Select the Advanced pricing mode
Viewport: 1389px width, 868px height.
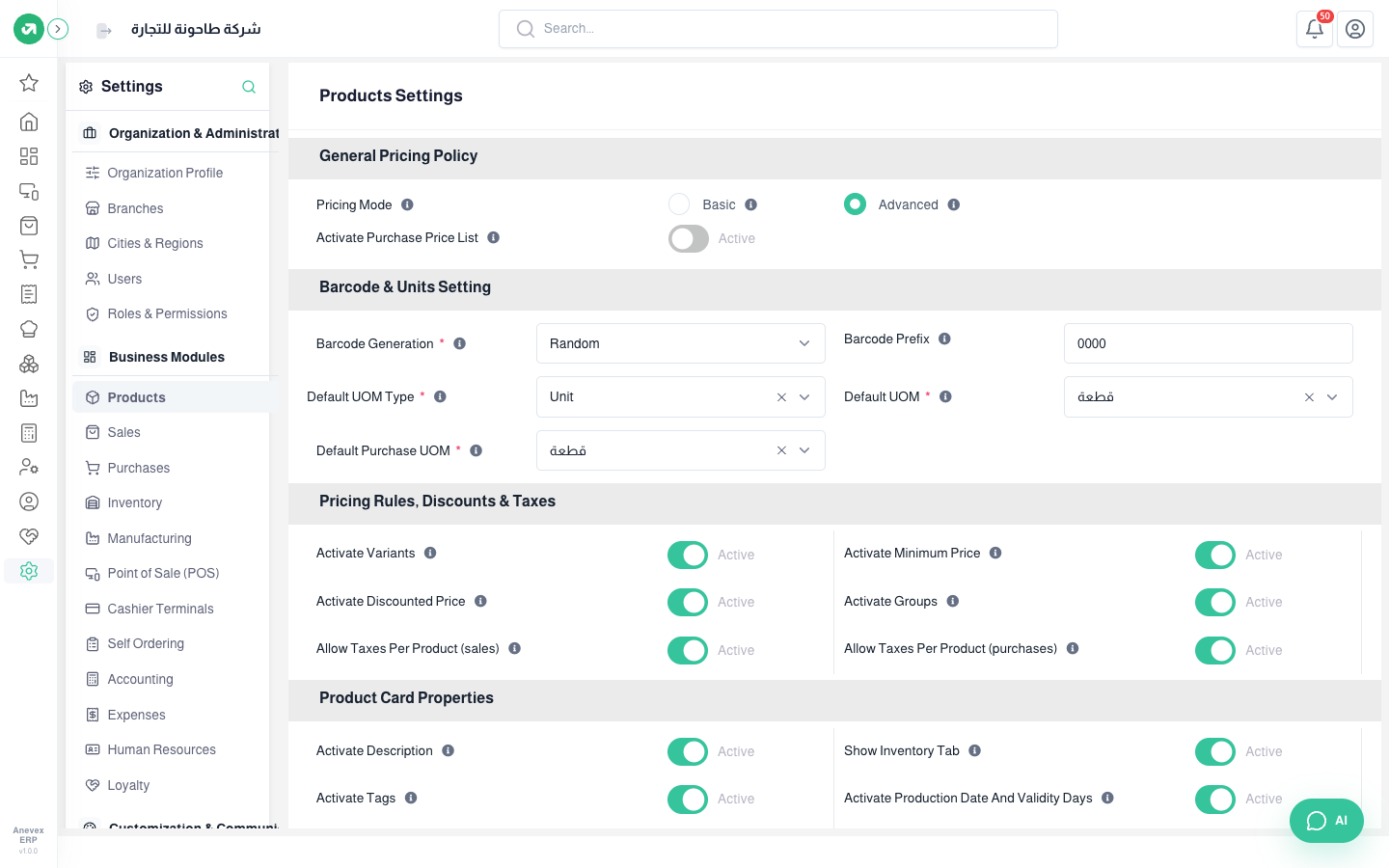[x=855, y=204]
